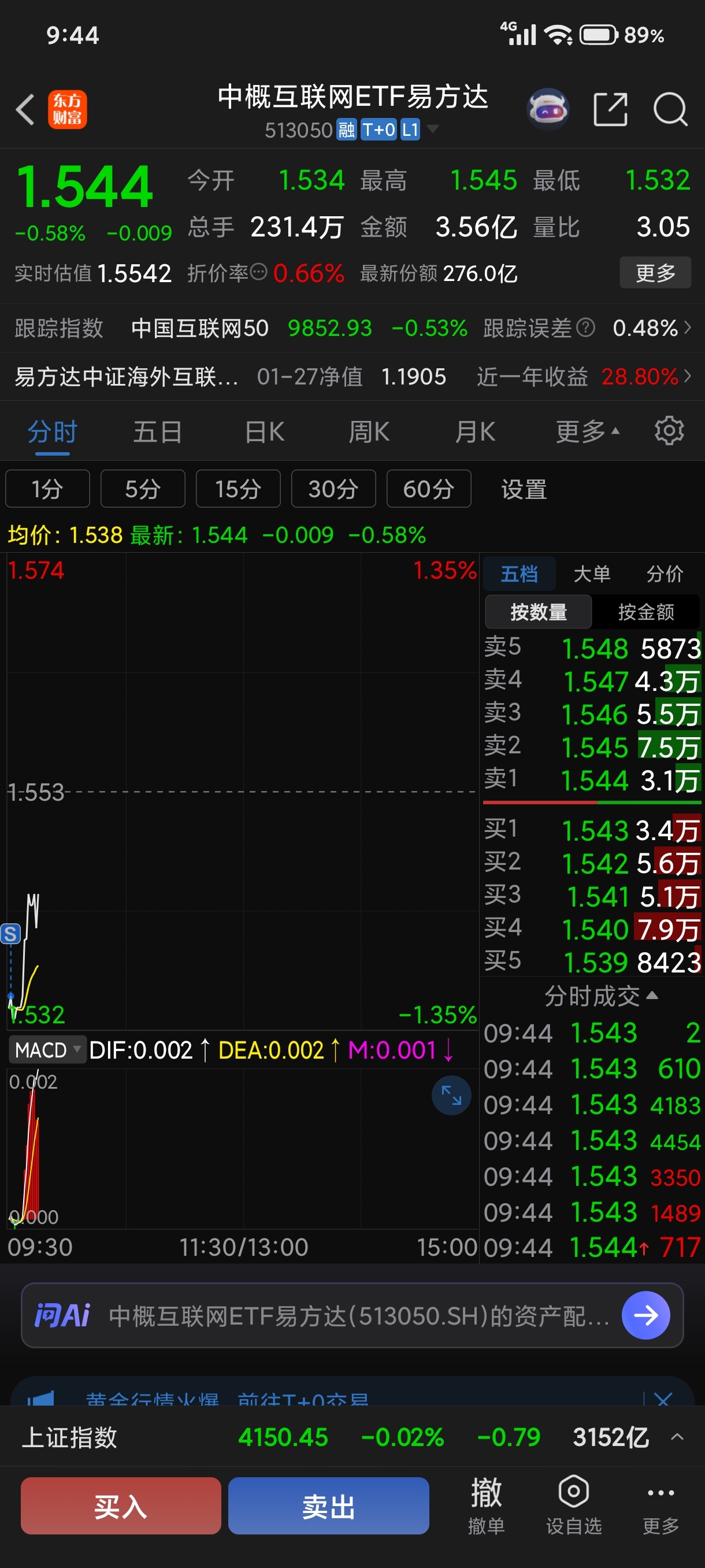Open the 东方财富 app logo

[67, 110]
